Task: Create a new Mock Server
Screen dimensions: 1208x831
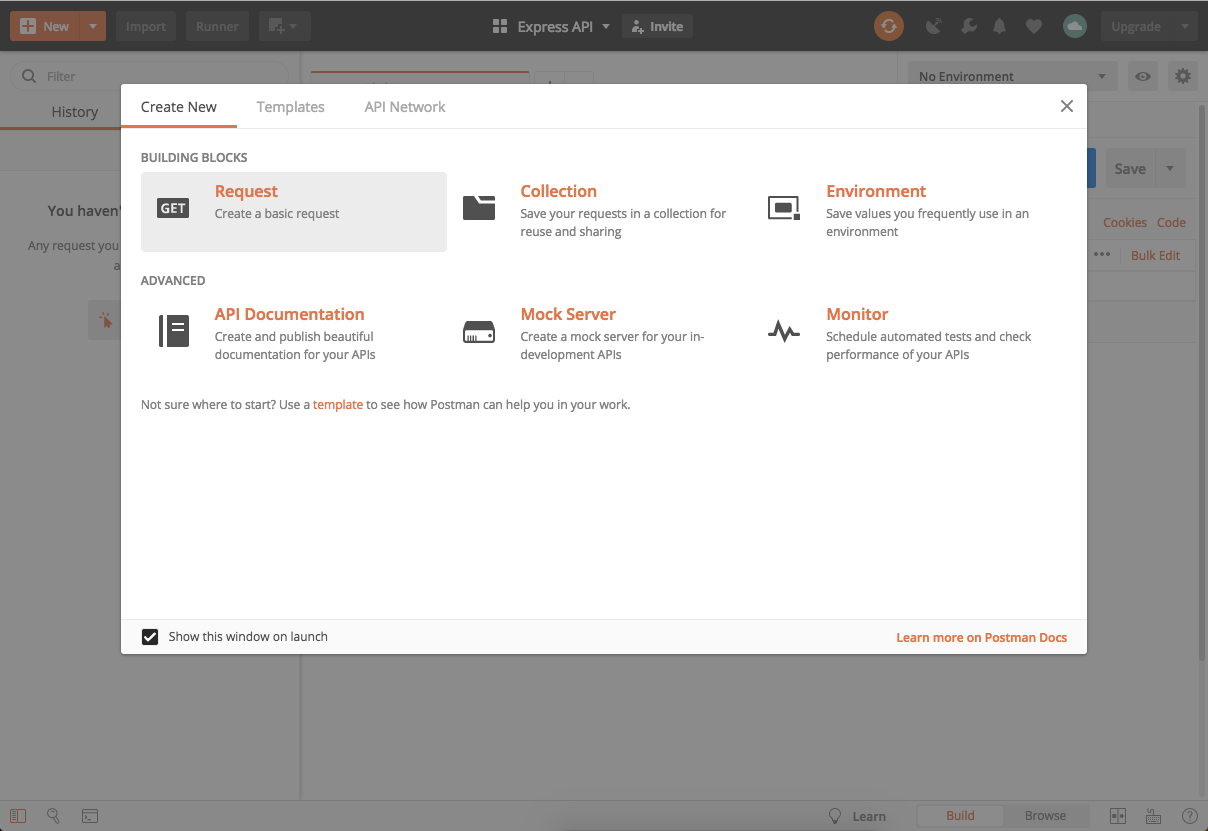Action: pyautogui.click(x=568, y=313)
